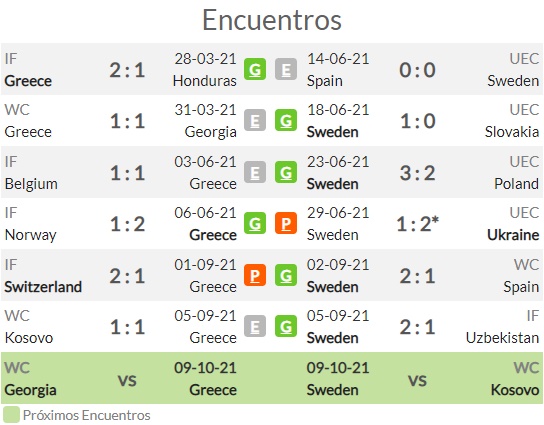Click the green G badge for Sweden vs Spain

click(286, 275)
